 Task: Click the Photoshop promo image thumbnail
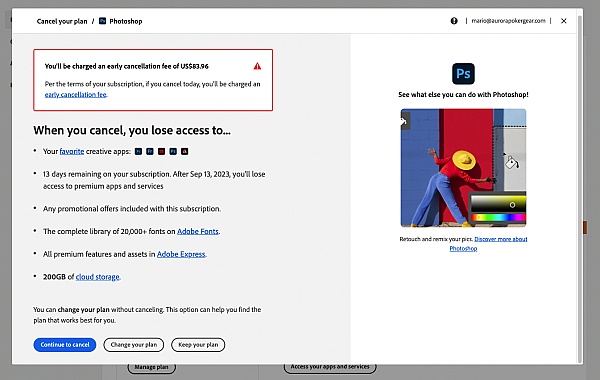click(463, 168)
